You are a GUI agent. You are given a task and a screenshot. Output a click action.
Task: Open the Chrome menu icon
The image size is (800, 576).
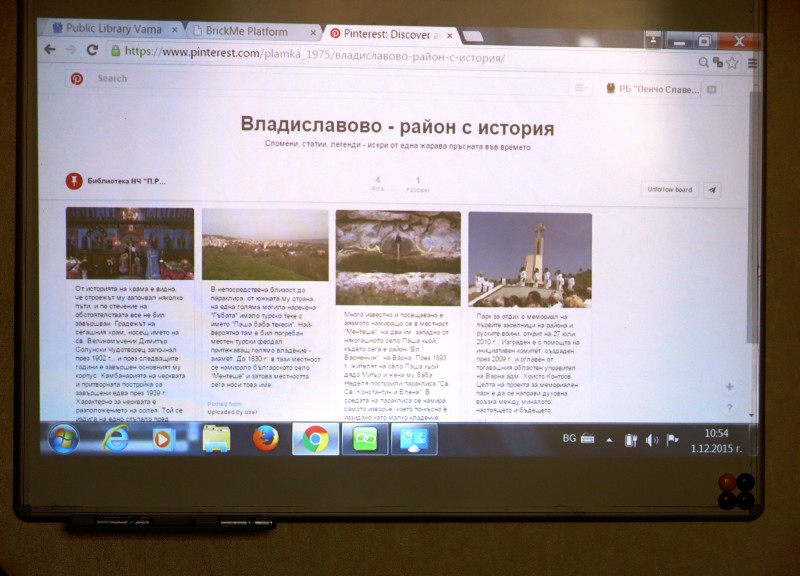coord(752,62)
